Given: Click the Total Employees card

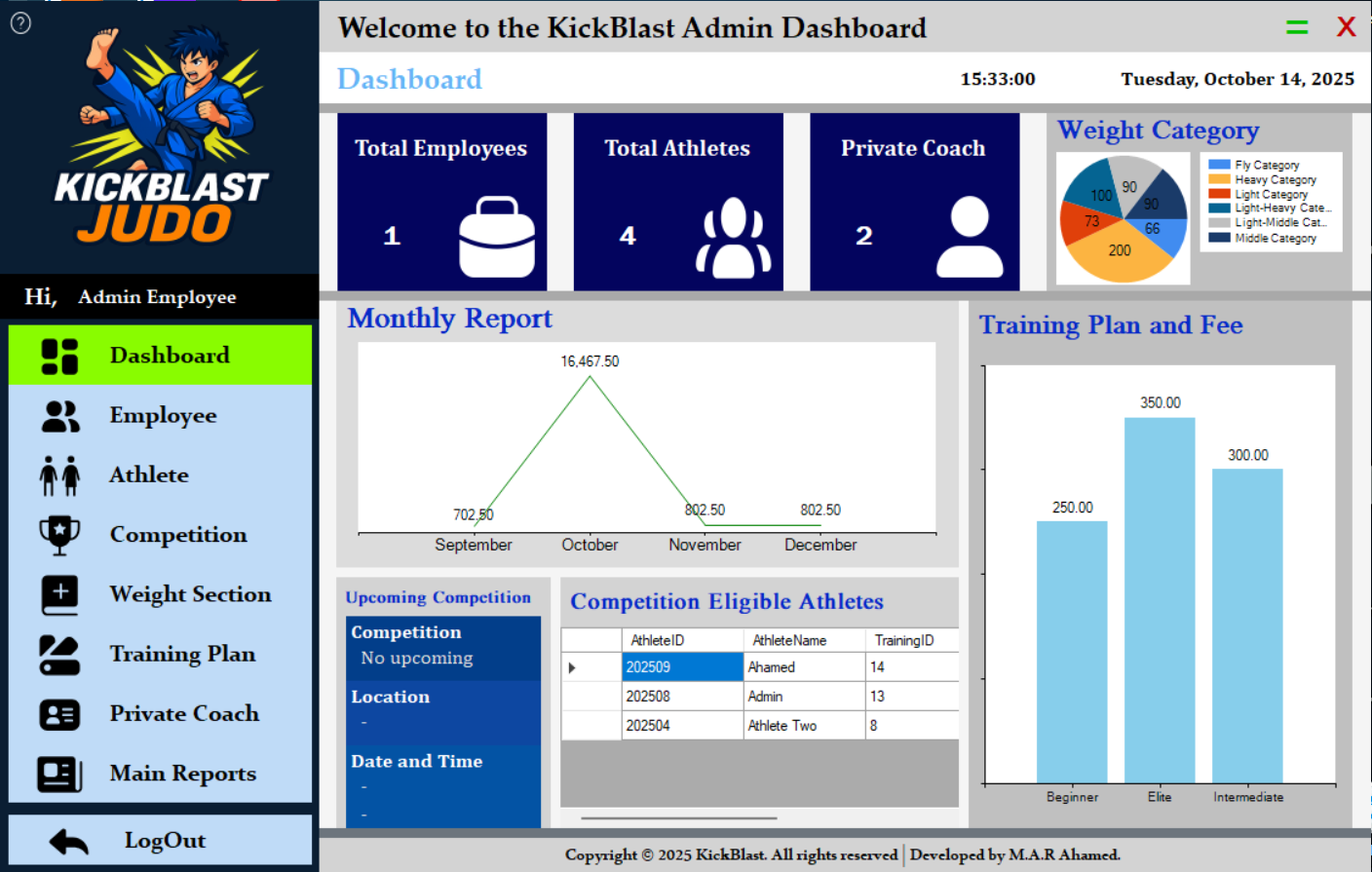Looking at the screenshot, I should pyautogui.click(x=441, y=202).
